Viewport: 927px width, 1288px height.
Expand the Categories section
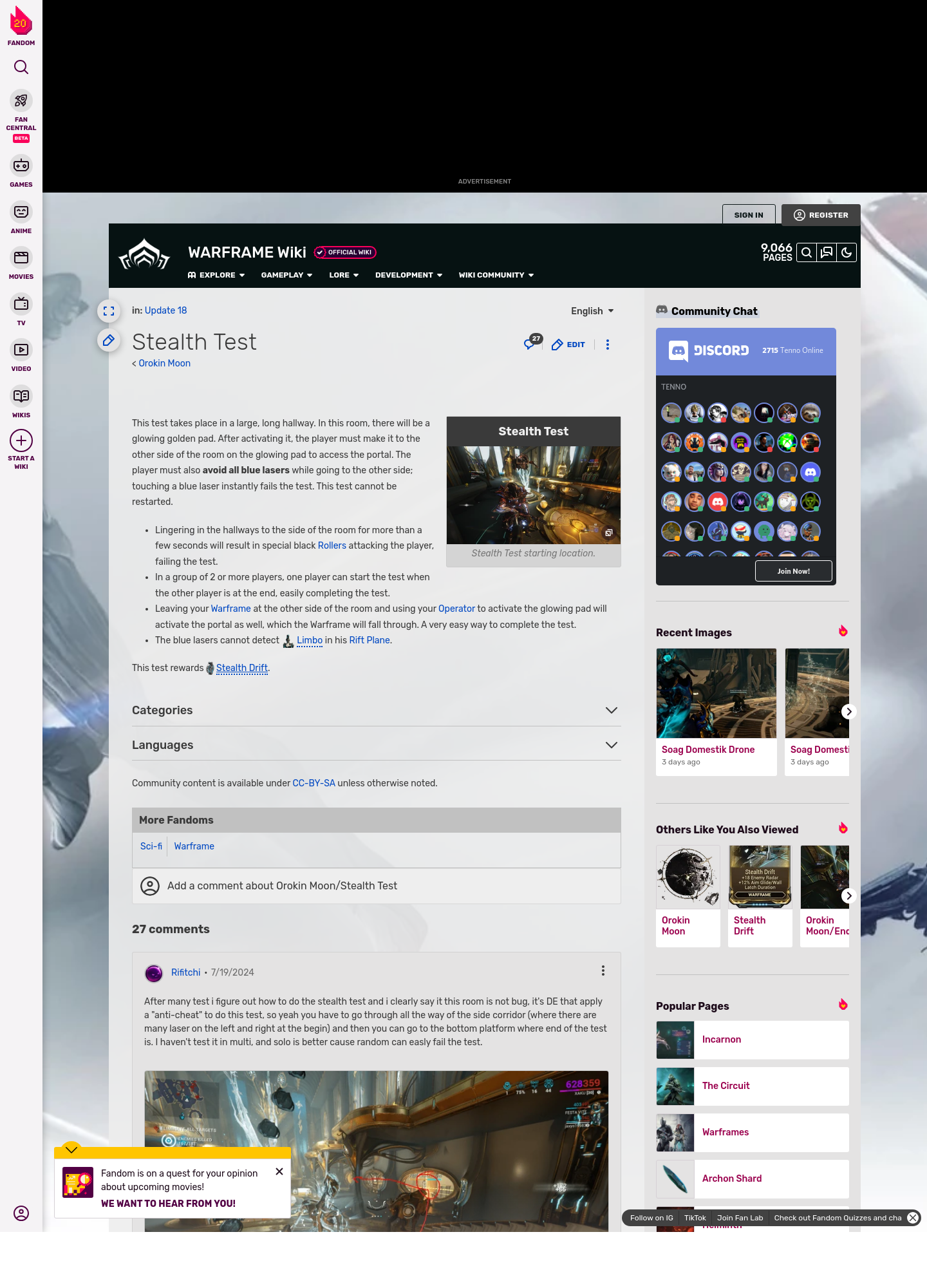(377, 710)
